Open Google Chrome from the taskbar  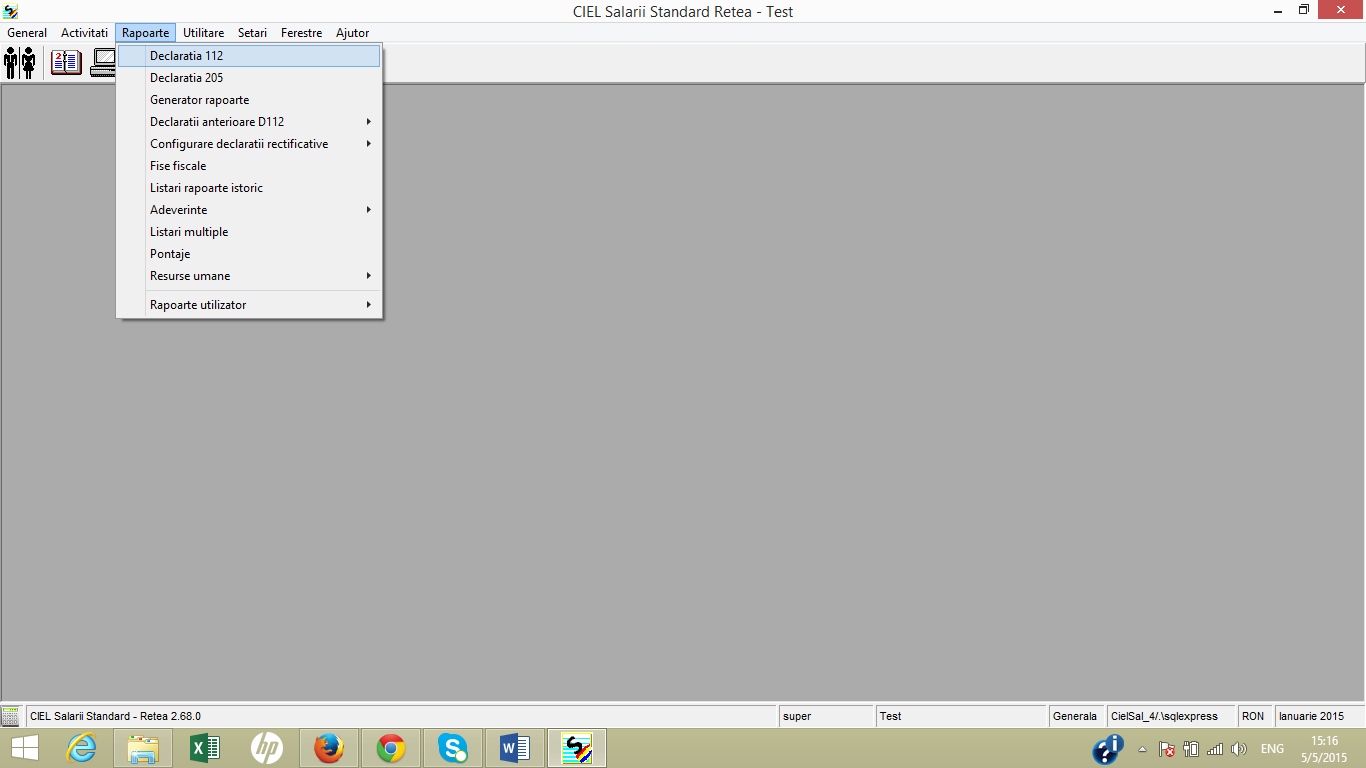click(391, 748)
